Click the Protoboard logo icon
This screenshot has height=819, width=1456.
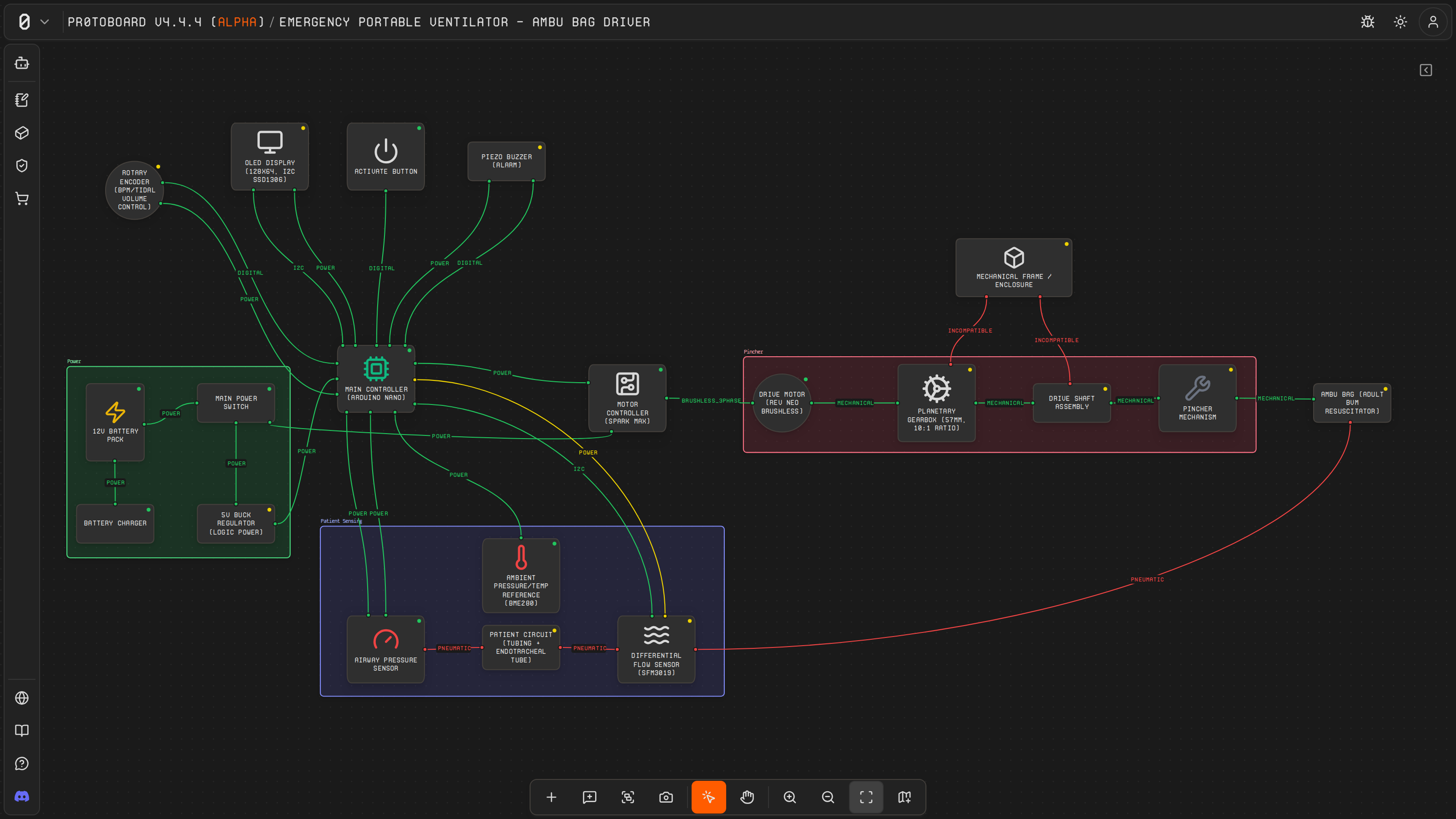point(24,22)
